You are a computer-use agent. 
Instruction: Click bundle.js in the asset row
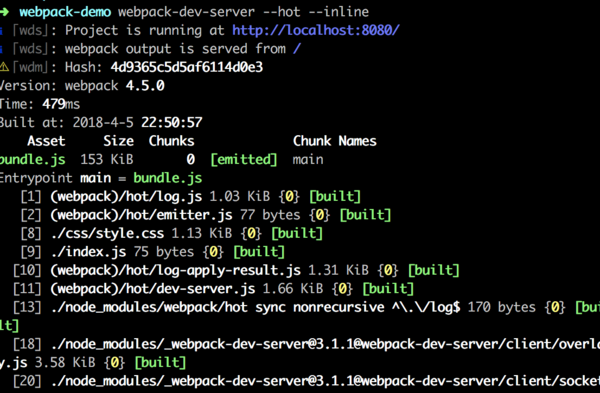click(x=33, y=160)
